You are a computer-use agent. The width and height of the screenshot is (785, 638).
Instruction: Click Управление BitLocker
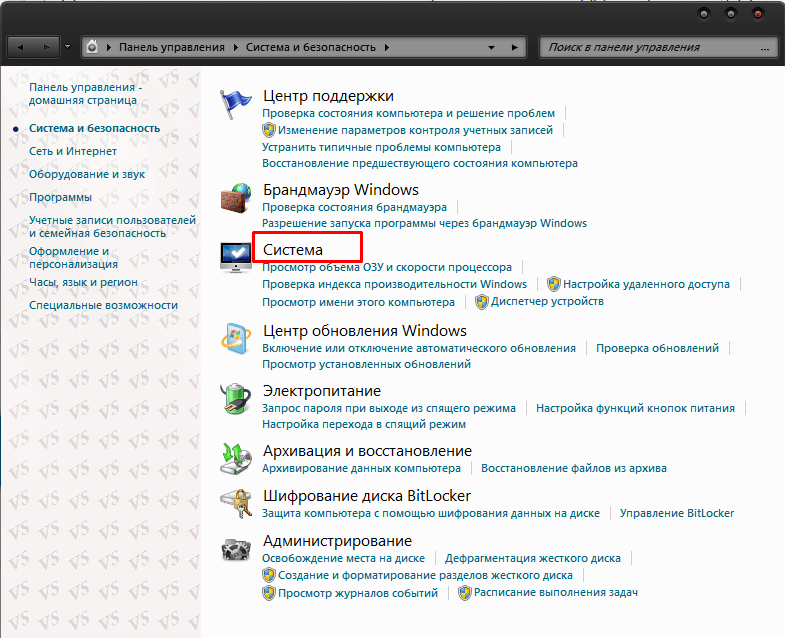click(677, 513)
